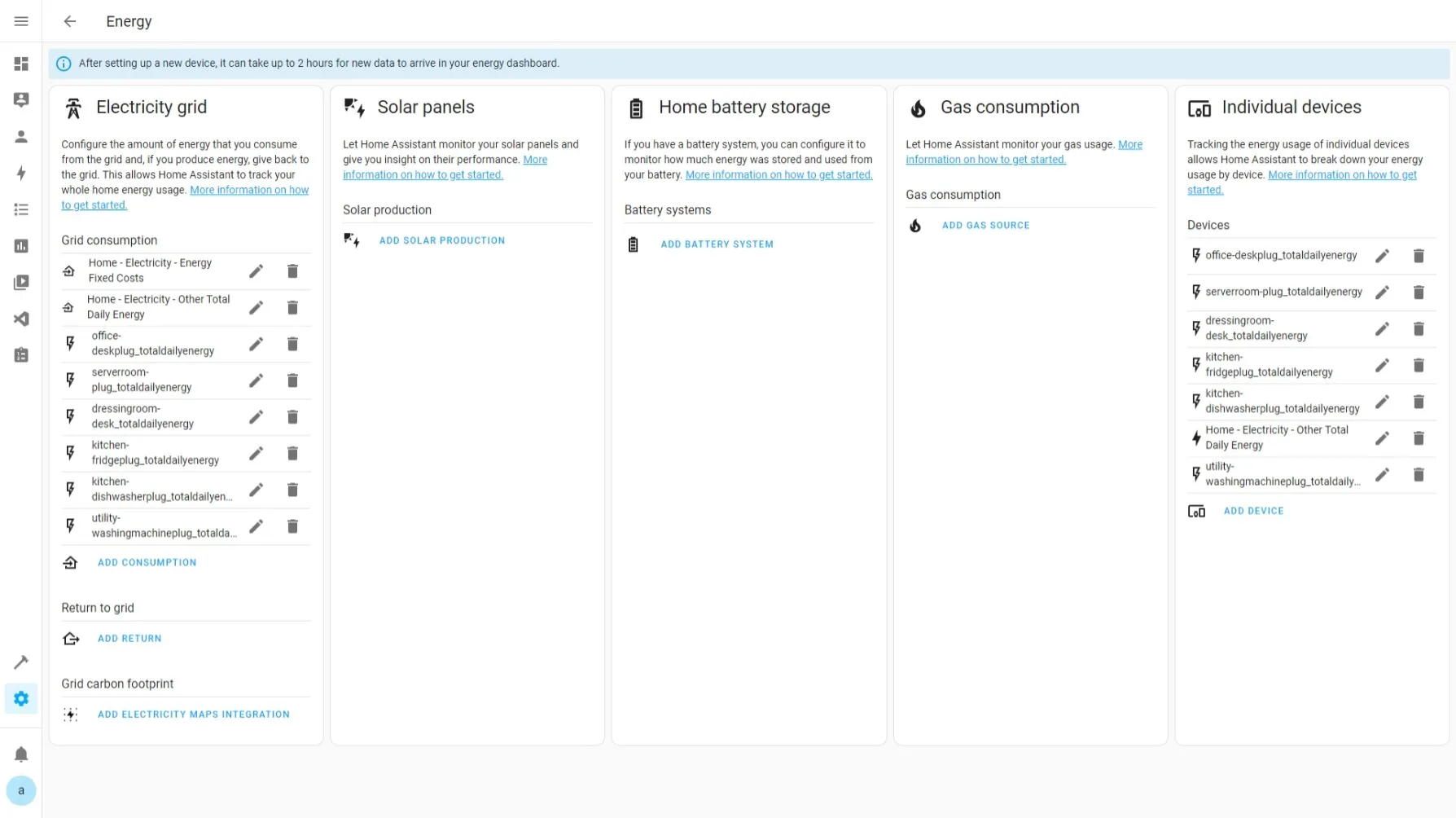Edit device kitchen-dishwasherplug_totaldailyenergy
The width and height of the screenshot is (1456, 818).
click(1382, 402)
